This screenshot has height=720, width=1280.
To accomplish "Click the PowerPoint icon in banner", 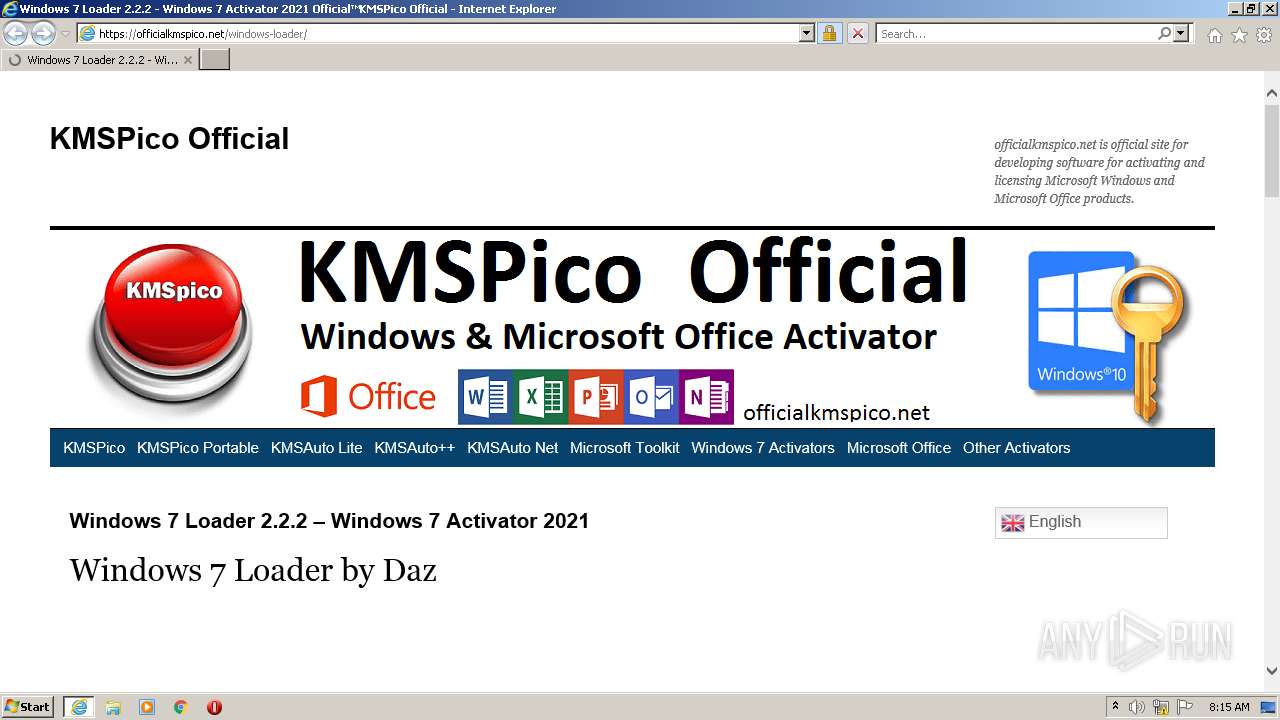I will [x=596, y=397].
